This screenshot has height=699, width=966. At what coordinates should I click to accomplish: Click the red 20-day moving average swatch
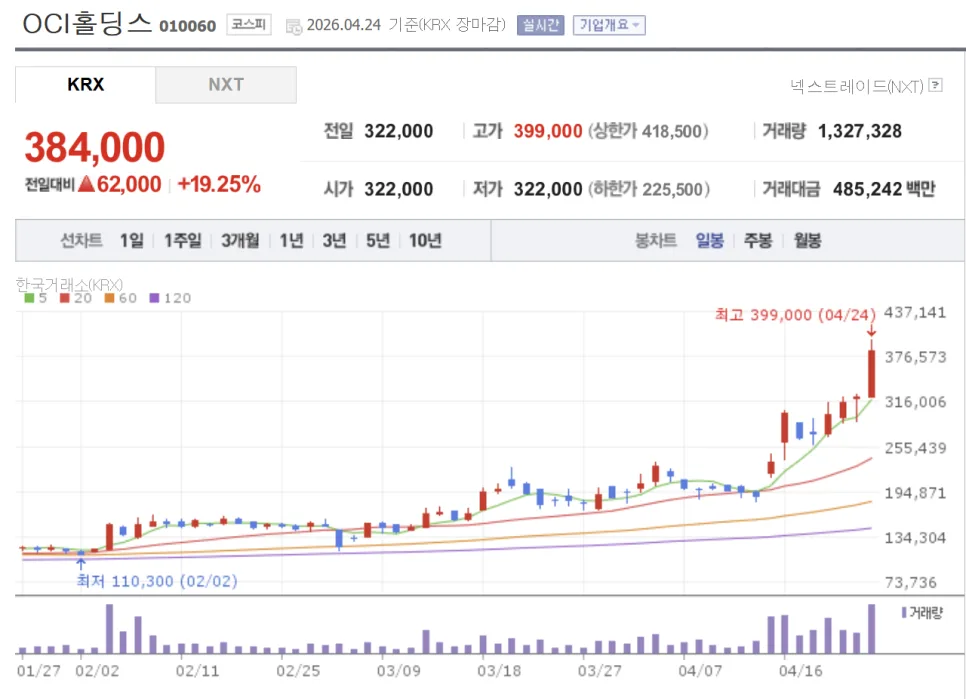65,298
